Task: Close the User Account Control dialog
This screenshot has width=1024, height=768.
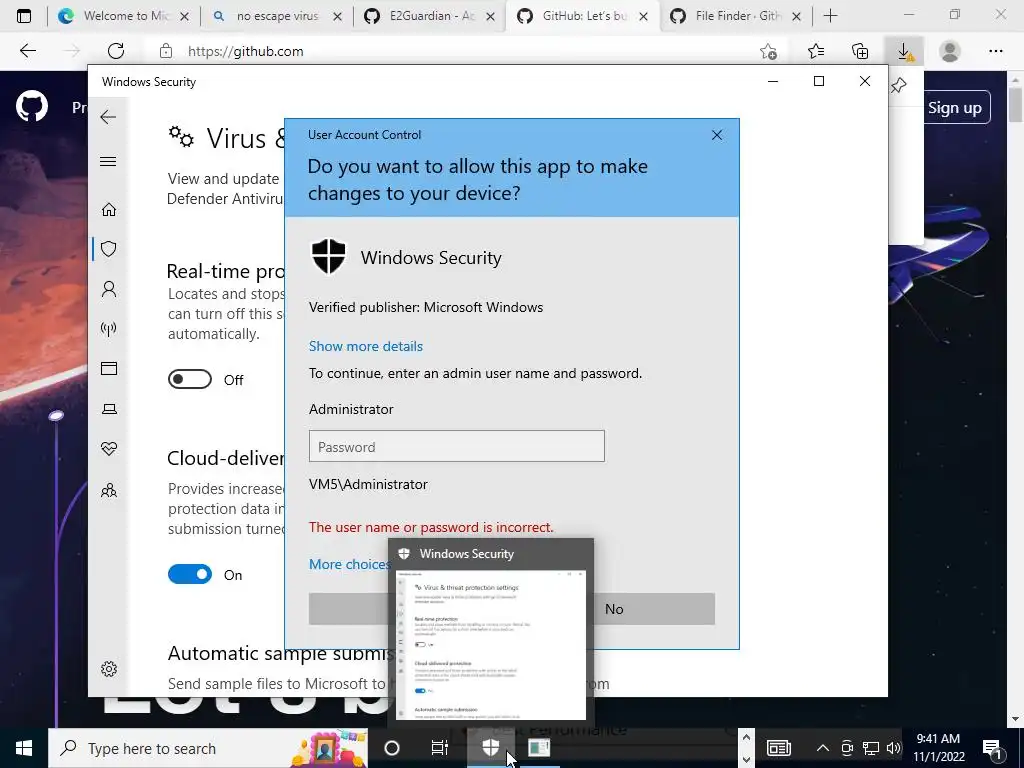Action: (716, 135)
